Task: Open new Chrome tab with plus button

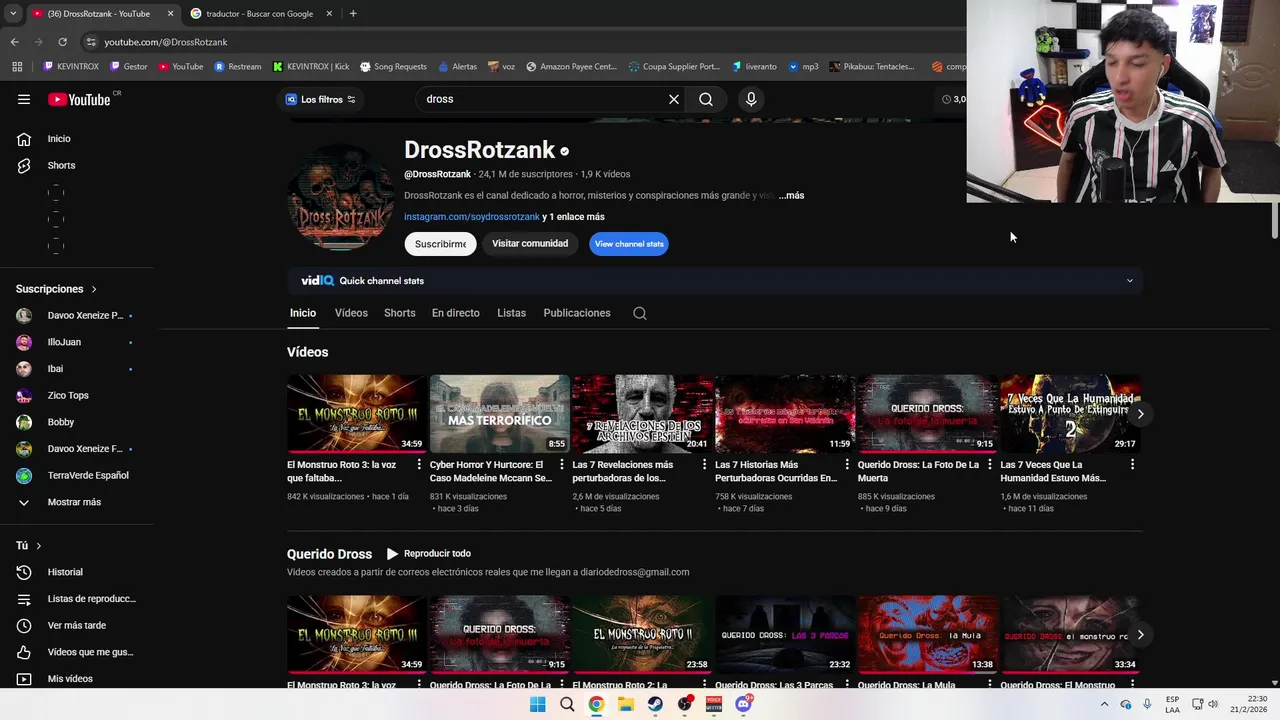Action: [353, 14]
